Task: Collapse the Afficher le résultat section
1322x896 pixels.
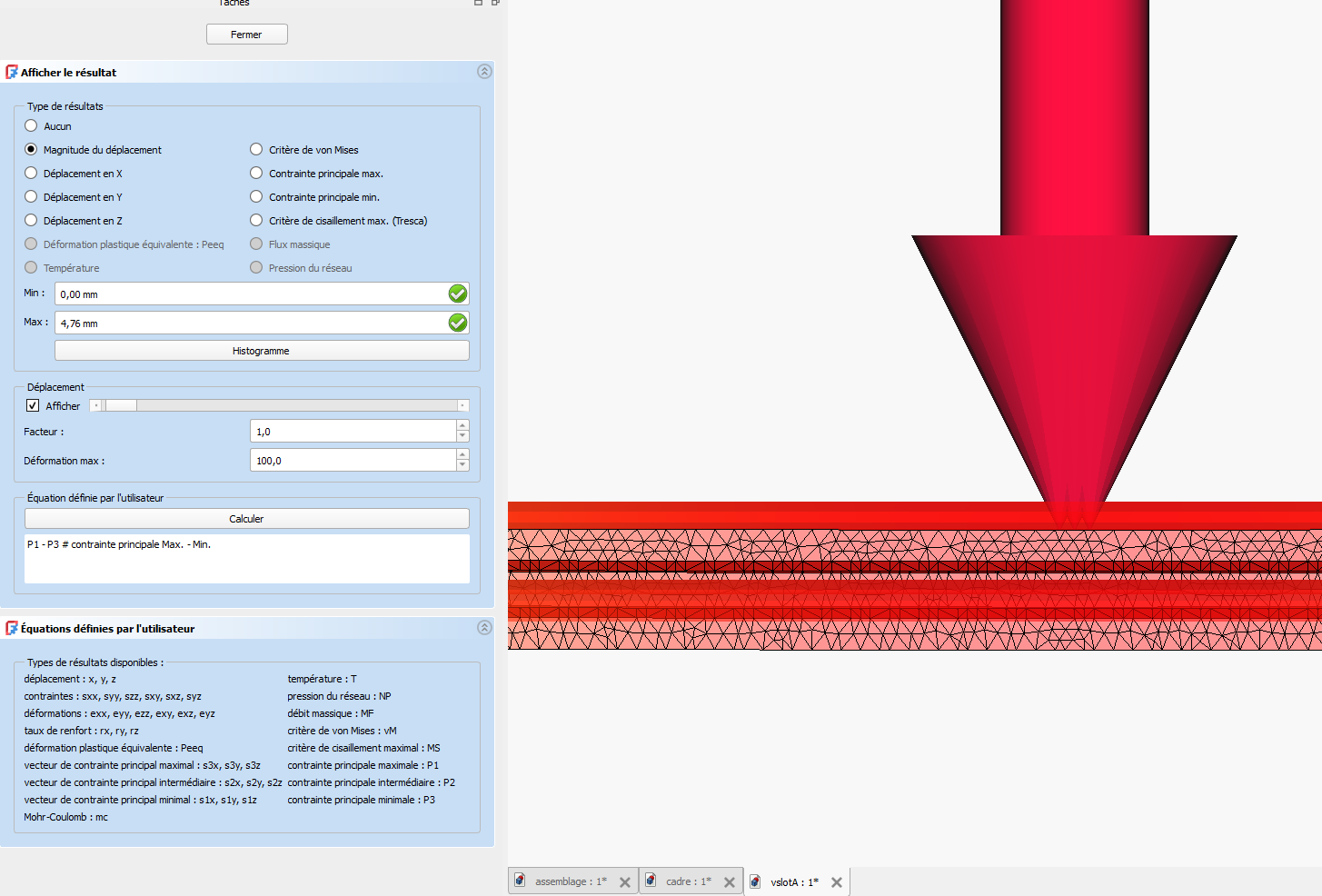Action: (x=484, y=72)
